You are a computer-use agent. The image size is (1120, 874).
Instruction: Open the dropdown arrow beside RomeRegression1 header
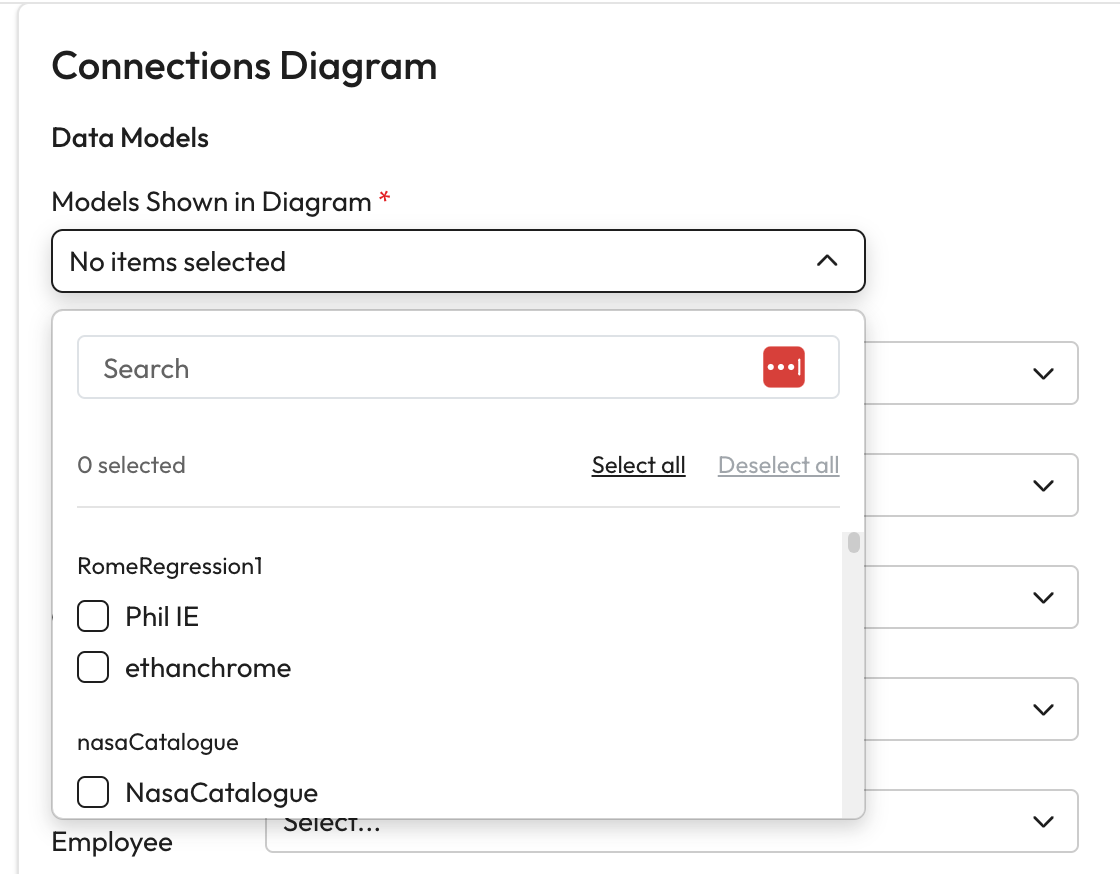(1043, 597)
